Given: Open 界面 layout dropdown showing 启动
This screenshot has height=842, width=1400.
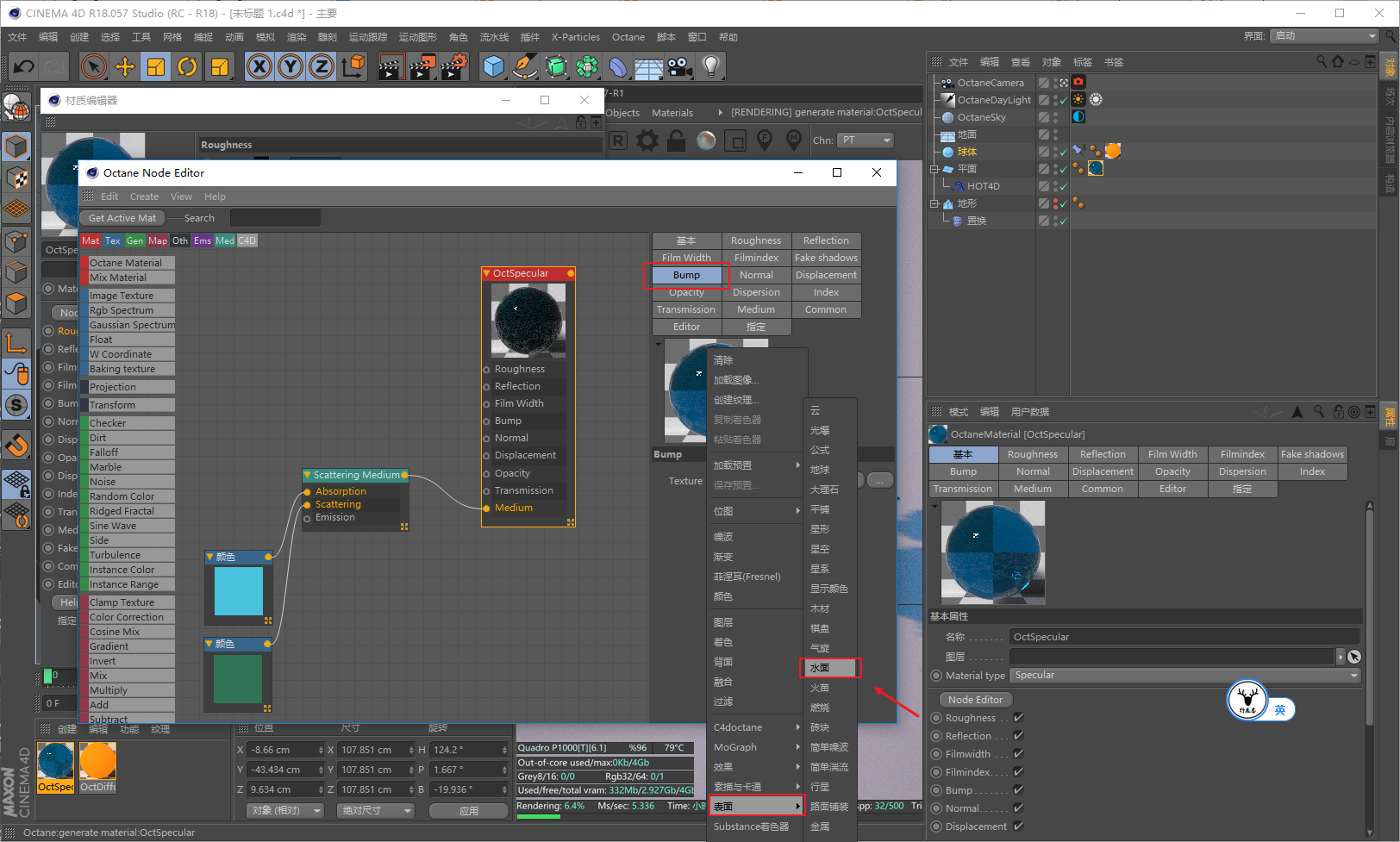Looking at the screenshot, I should click(x=1325, y=35).
